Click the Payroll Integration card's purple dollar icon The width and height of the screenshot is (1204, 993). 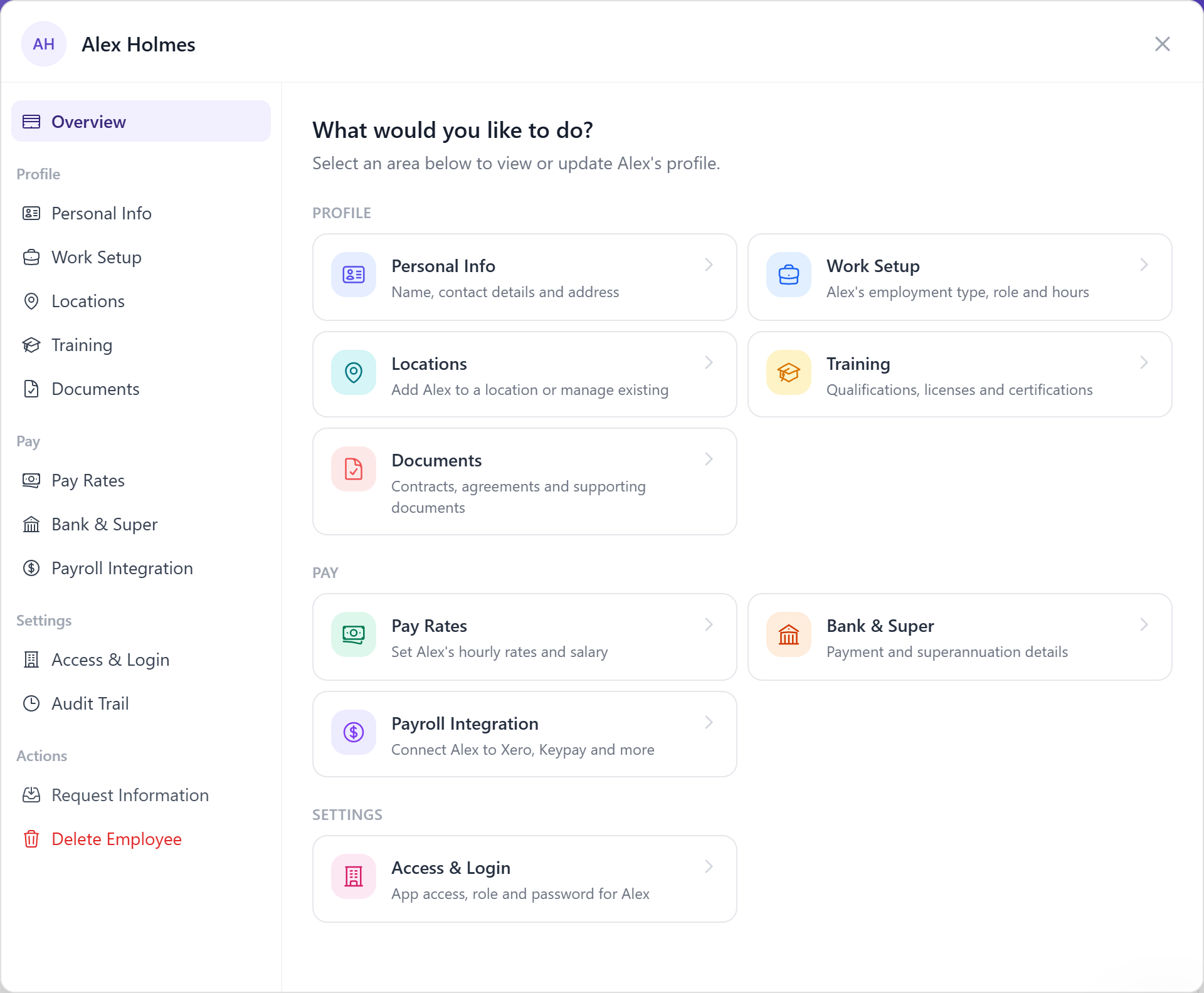pos(354,732)
